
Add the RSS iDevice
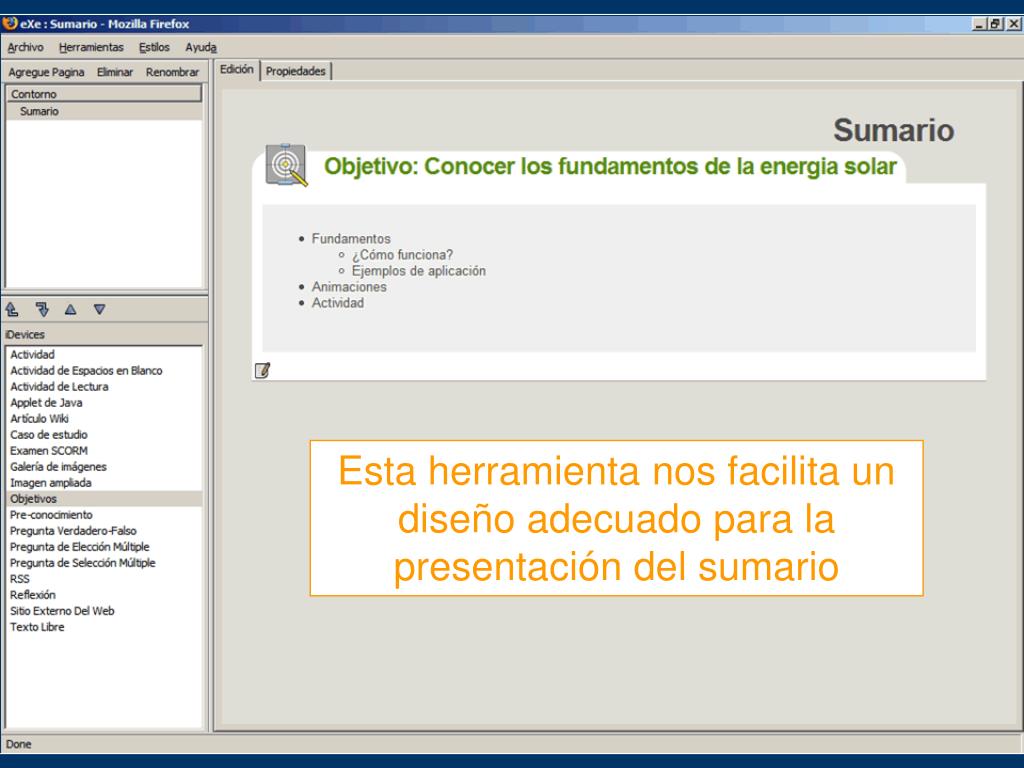point(104,579)
